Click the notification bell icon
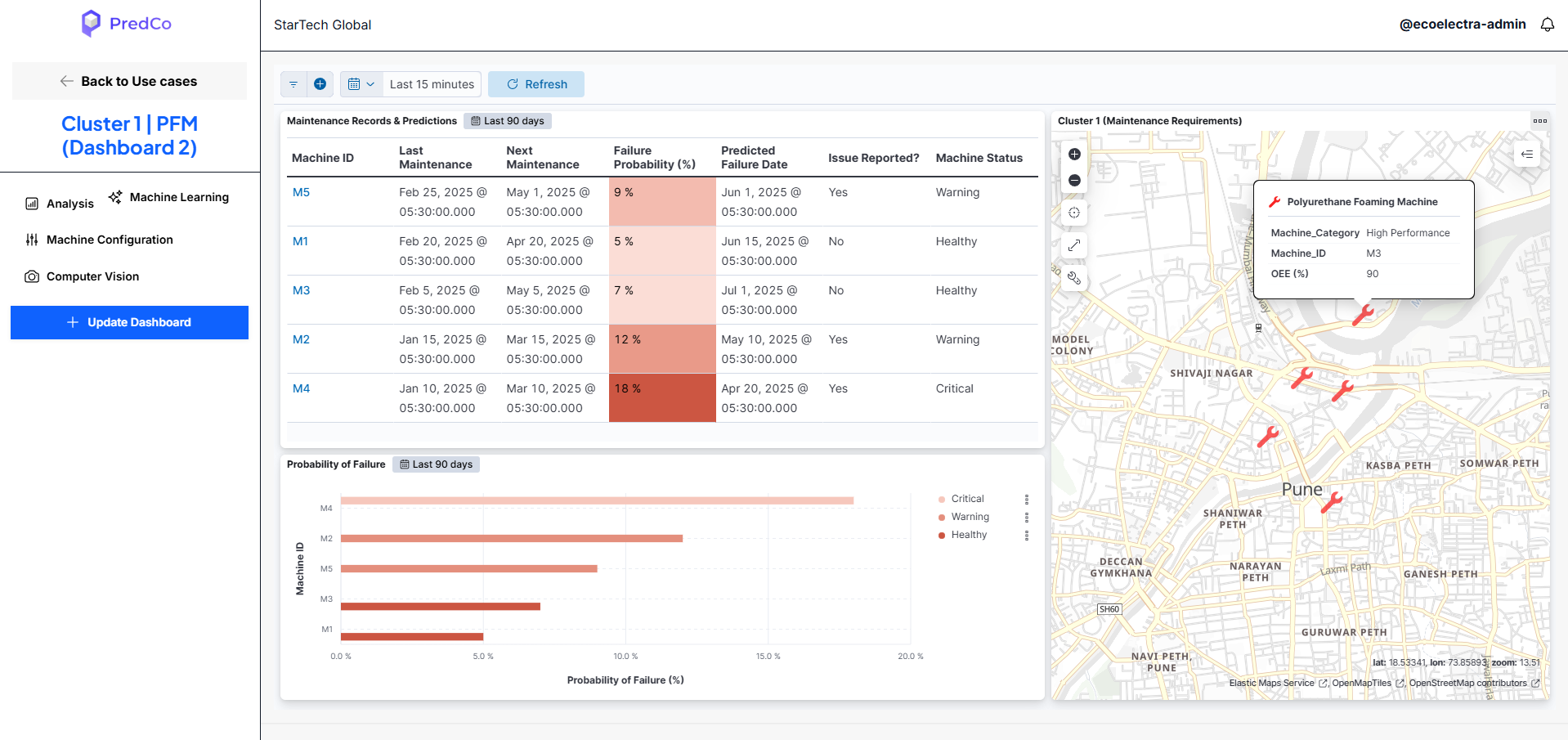The width and height of the screenshot is (1568, 740). click(1548, 25)
